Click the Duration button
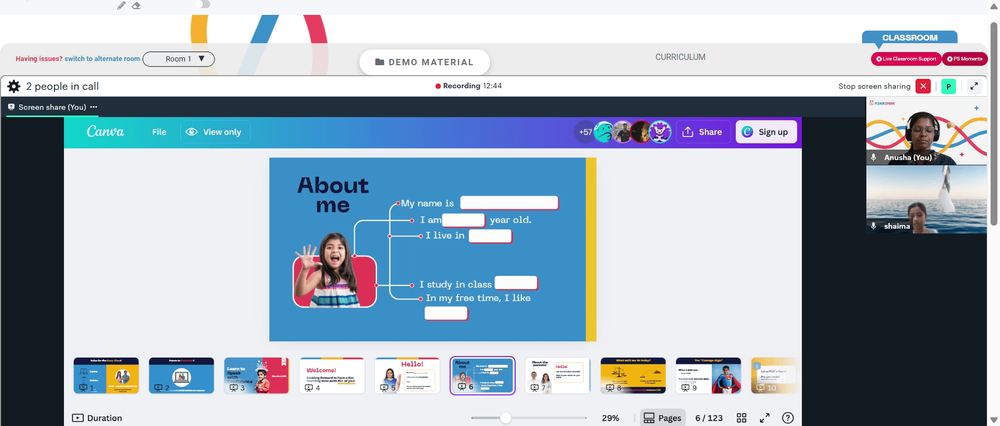Image resolution: width=1000 pixels, height=426 pixels. click(x=97, y=418)
